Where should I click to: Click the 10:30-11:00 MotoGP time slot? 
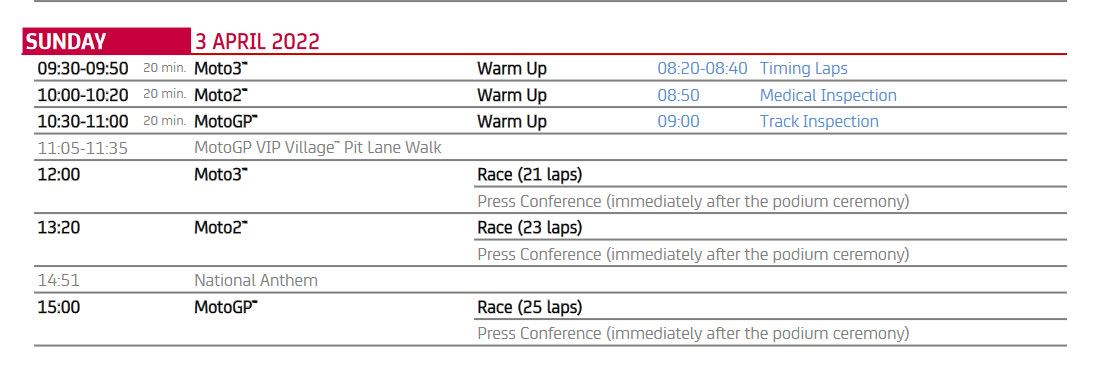(82, 122)
